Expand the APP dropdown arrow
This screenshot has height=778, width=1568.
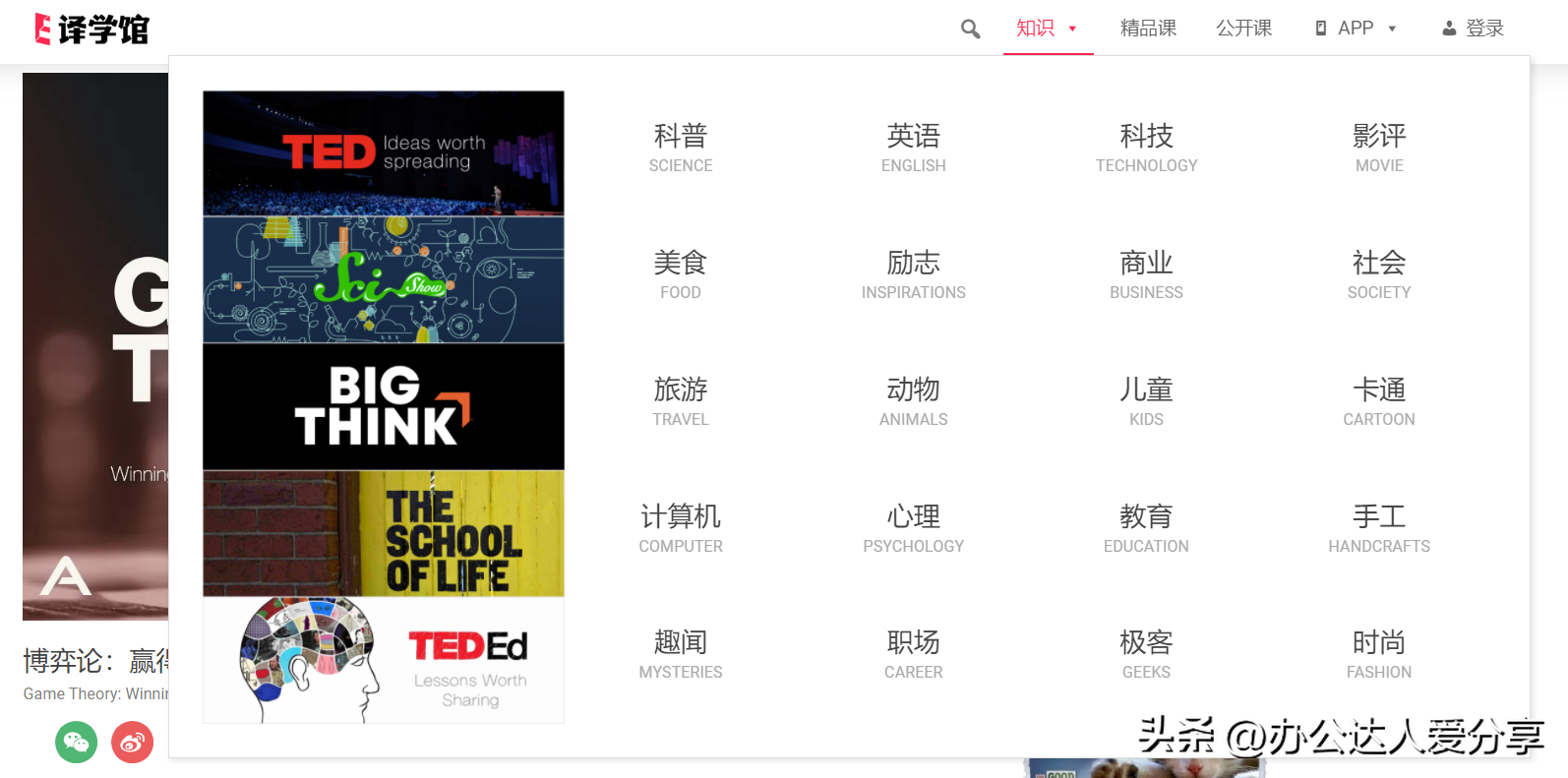(1392, 29)
